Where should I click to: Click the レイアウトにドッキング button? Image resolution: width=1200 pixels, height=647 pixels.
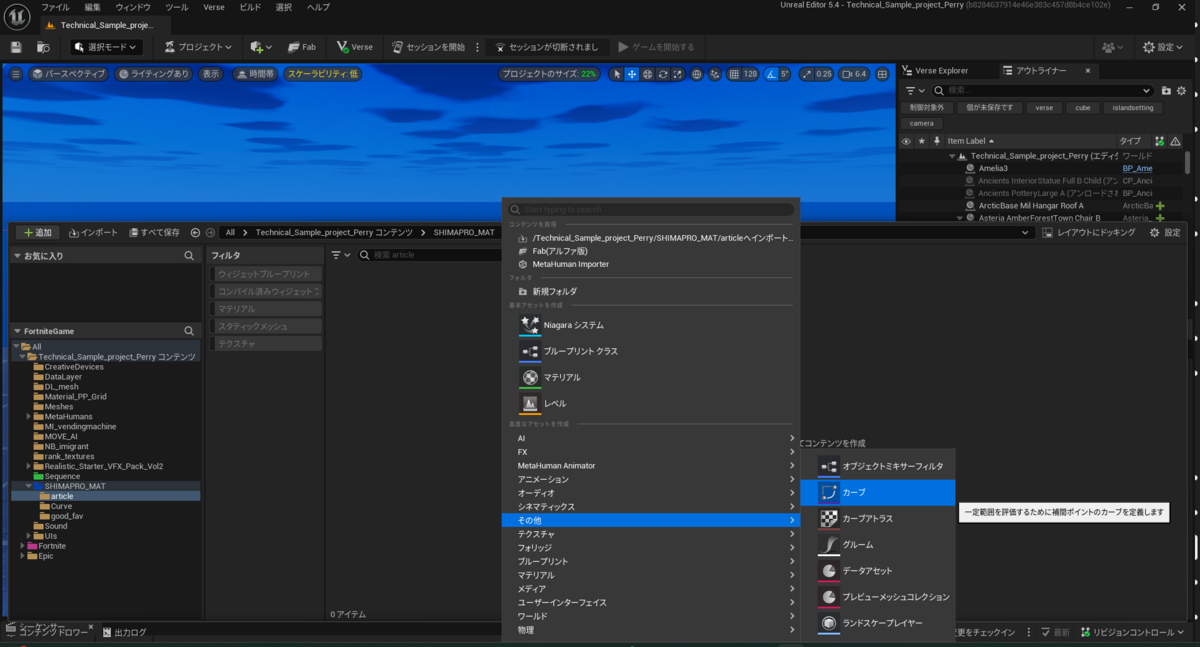(1089, 232)
